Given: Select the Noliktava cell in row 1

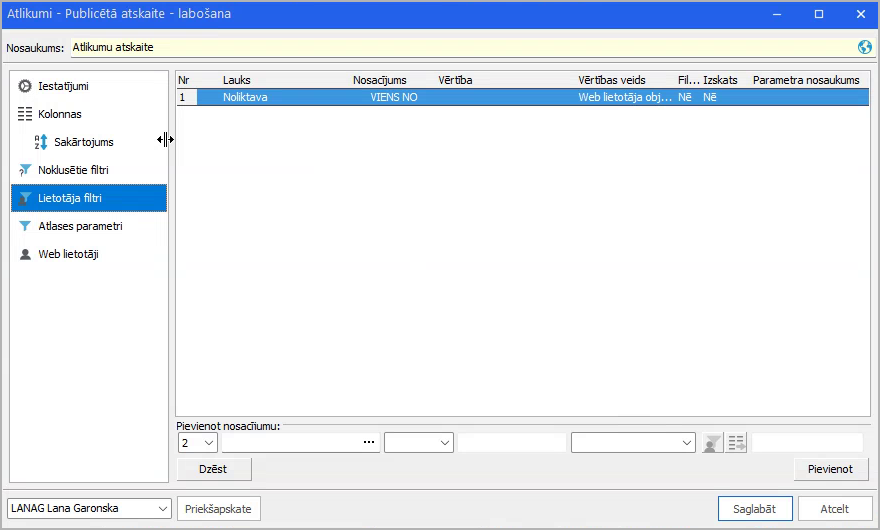Looking at the screenshot, I should (245, 97).
